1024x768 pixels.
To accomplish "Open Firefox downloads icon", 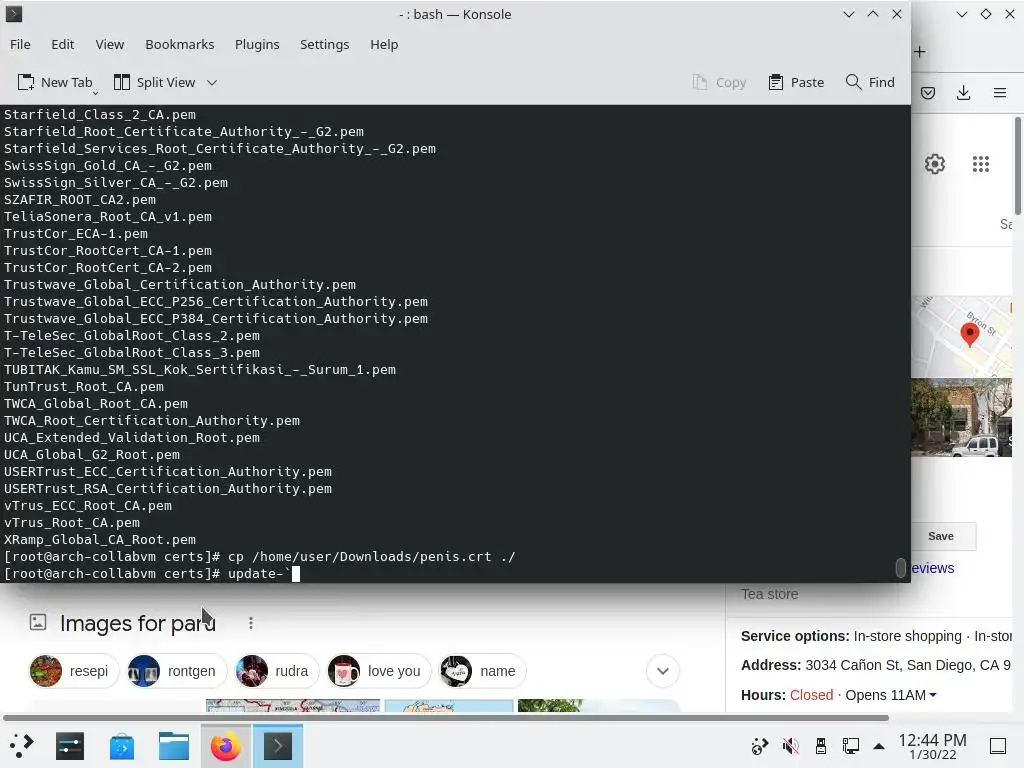I will pyautogui.click(x=963, y=93).
